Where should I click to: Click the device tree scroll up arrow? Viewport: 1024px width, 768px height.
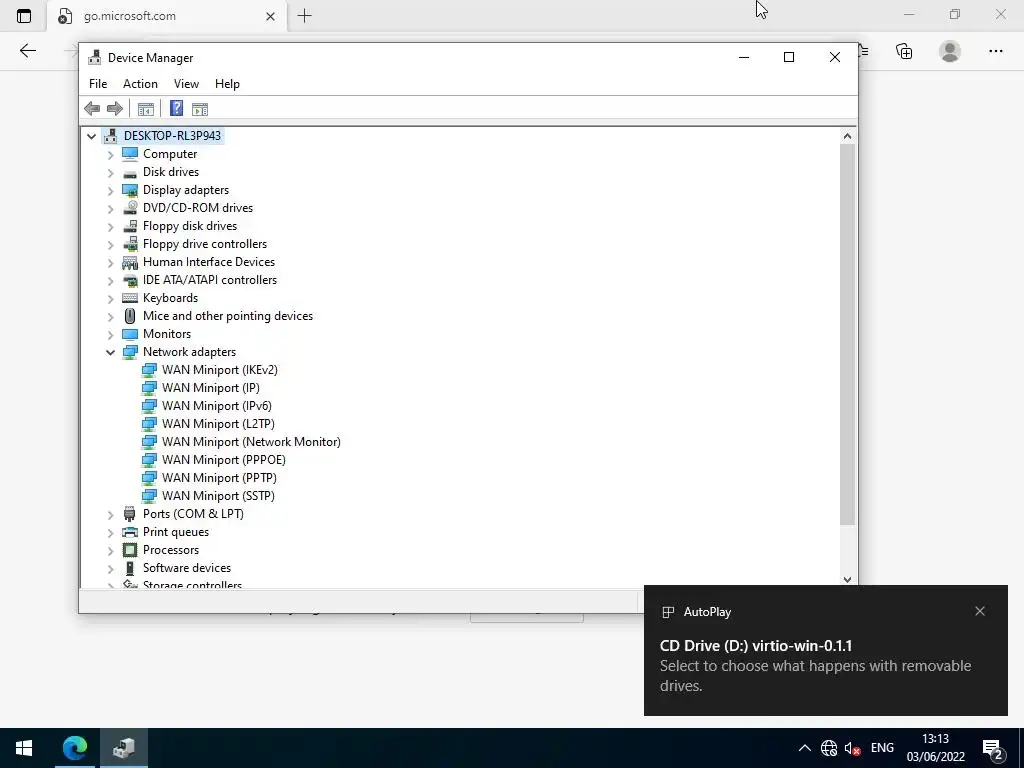pyautogui.click(x=847, y=136)
